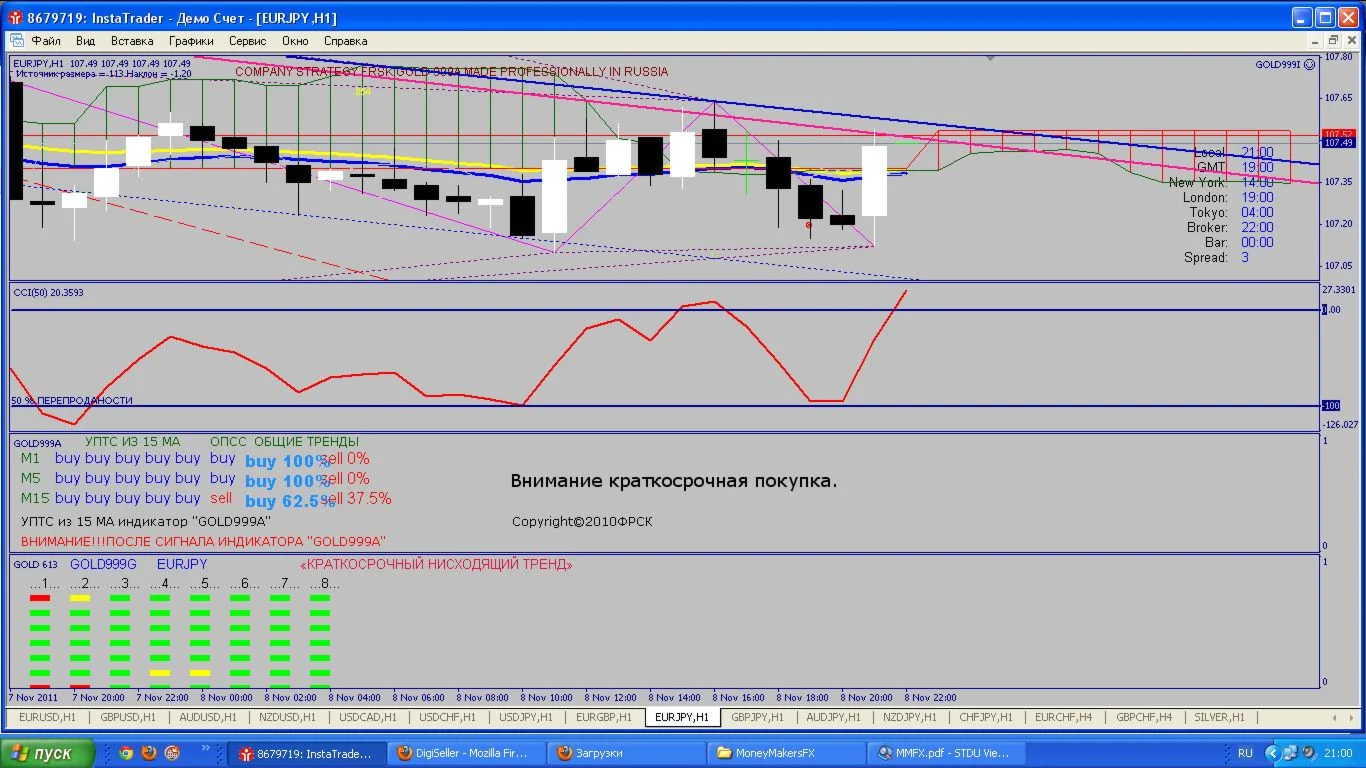Open the Сервис menu
Screen dimensions: 1366x768
(247, 41)
